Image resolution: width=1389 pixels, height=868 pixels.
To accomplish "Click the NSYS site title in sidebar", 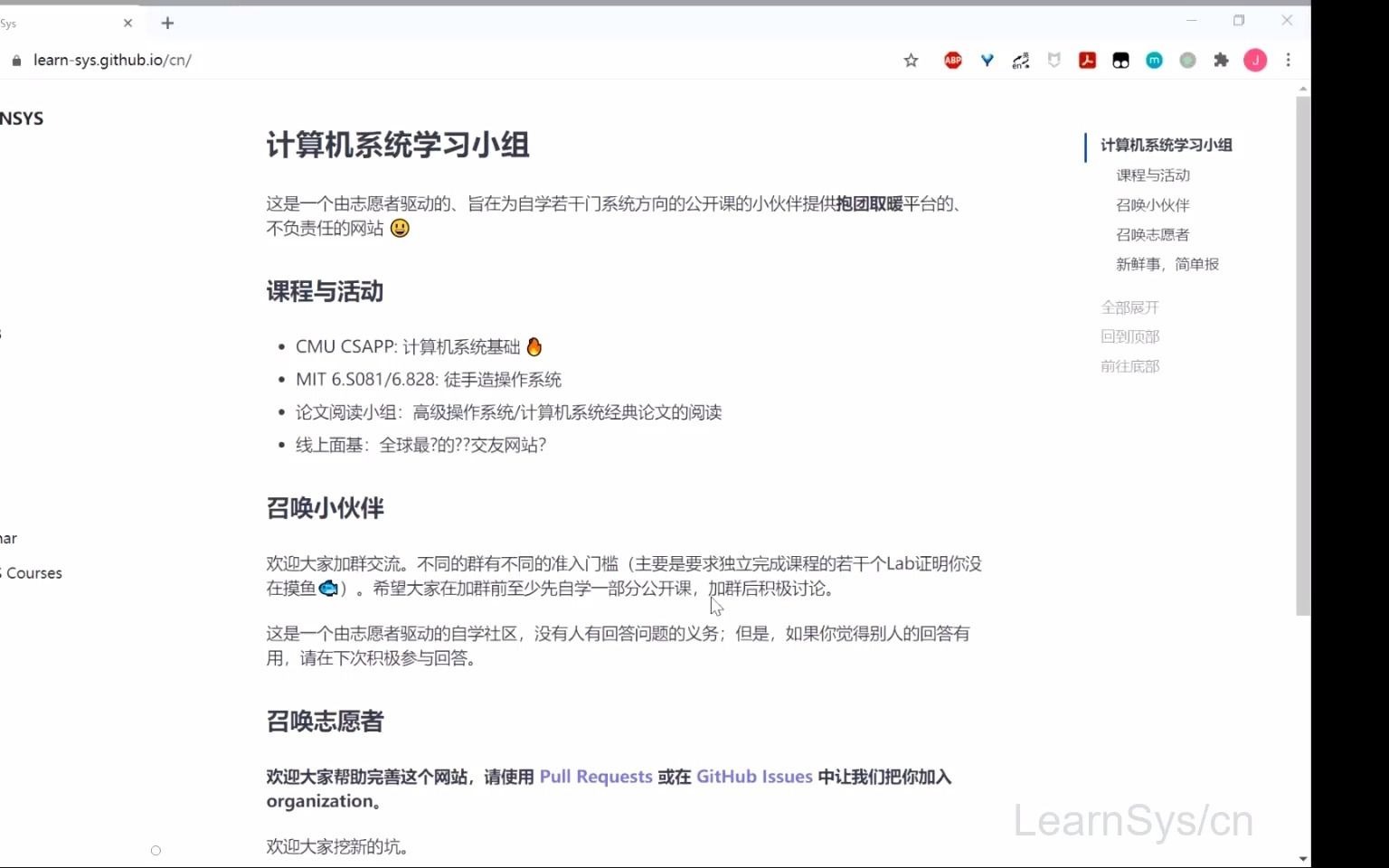I will click(x=22, y=118).
